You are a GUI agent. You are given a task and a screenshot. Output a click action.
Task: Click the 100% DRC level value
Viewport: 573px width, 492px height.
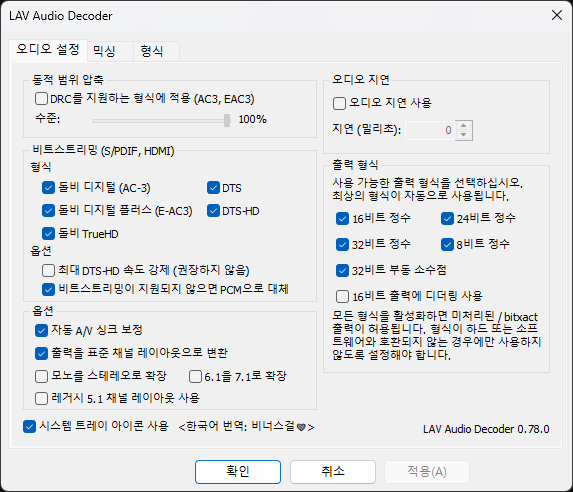tap(253, 120)
